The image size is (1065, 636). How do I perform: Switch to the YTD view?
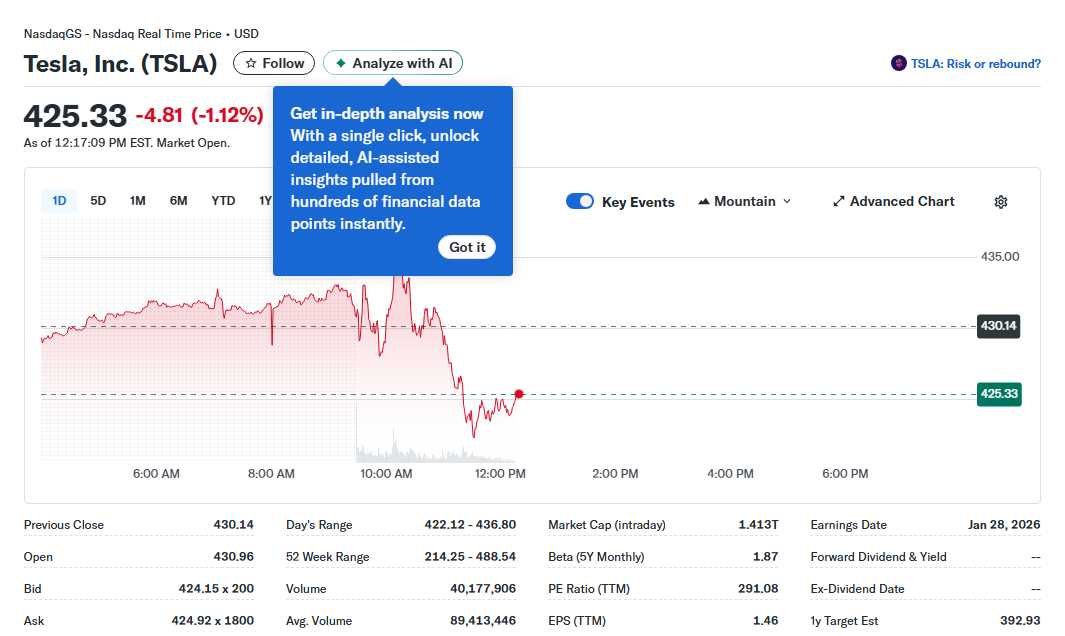(x=222, y=200)
